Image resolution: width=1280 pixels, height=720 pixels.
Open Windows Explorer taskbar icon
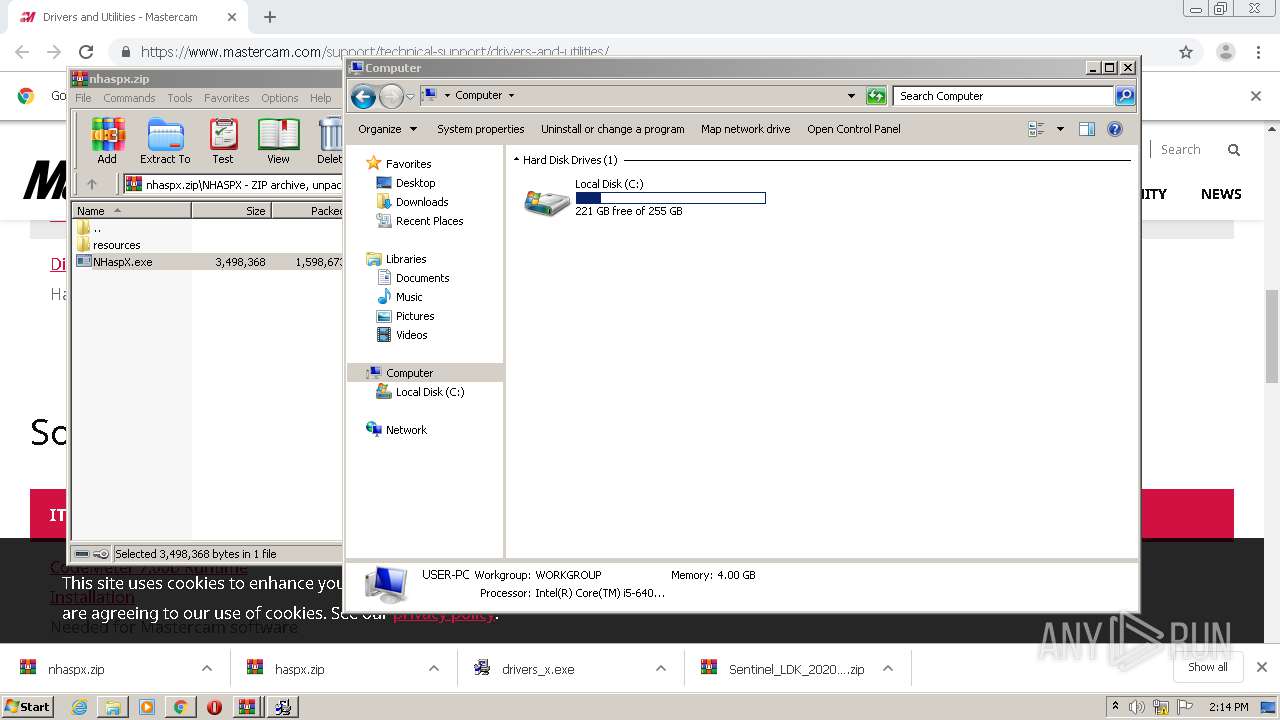(x=113, y=707)
